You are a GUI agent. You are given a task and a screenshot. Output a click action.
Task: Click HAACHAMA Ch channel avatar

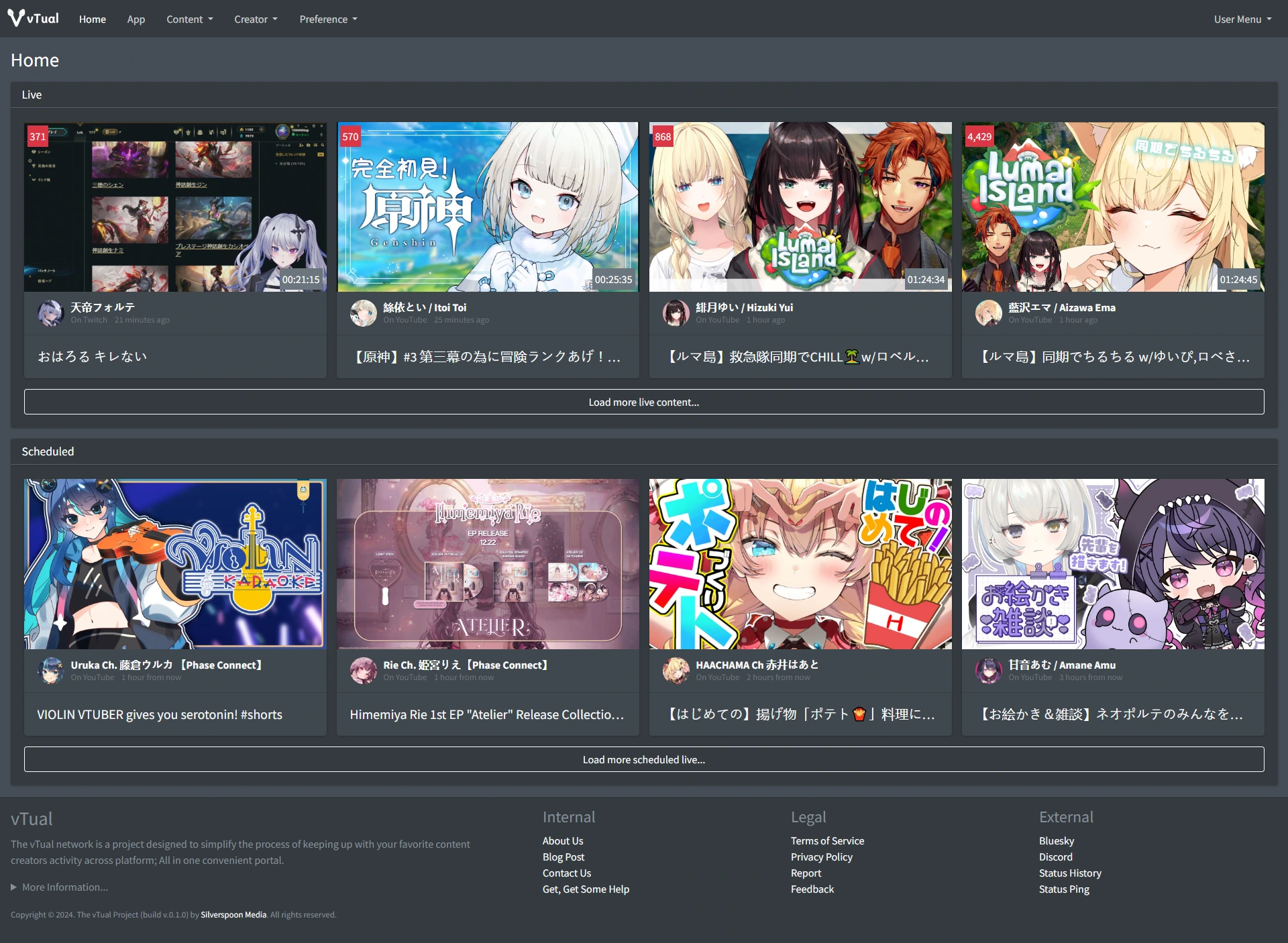pyautogui.click(x=676, y=671)
